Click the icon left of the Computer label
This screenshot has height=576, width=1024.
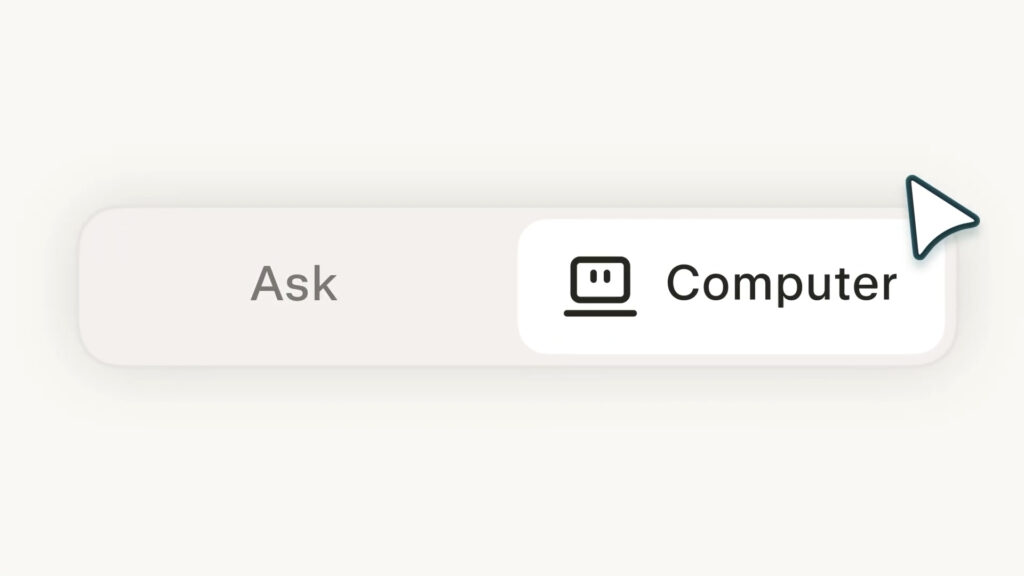click(600, 286)
